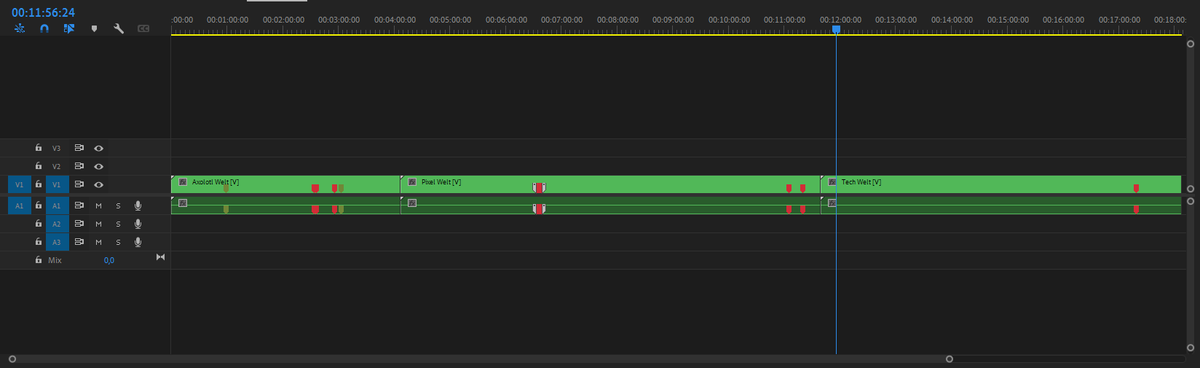This screenshot has width=1200, height=368.
Task: Select the Pixel Welt [V] video clip
Action: pos(610,184)
